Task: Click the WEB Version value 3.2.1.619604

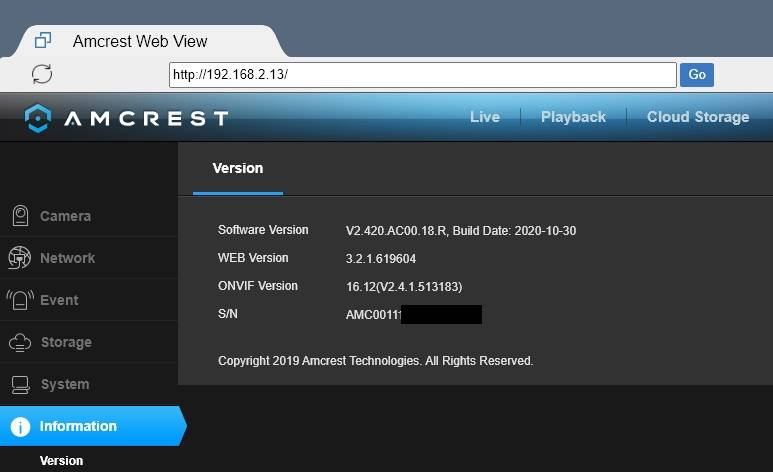Action: [x=381, y=258]
